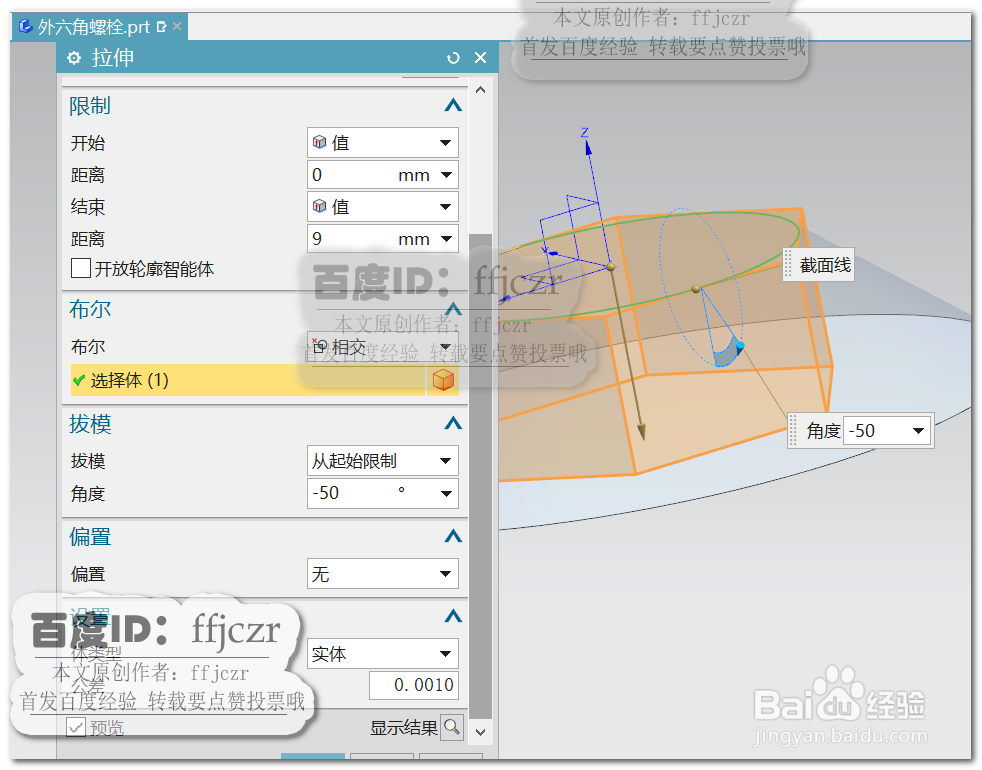Click the 显示结果 magnifier icon
Viewport: 982px width, 770px height.
(452, 727)
